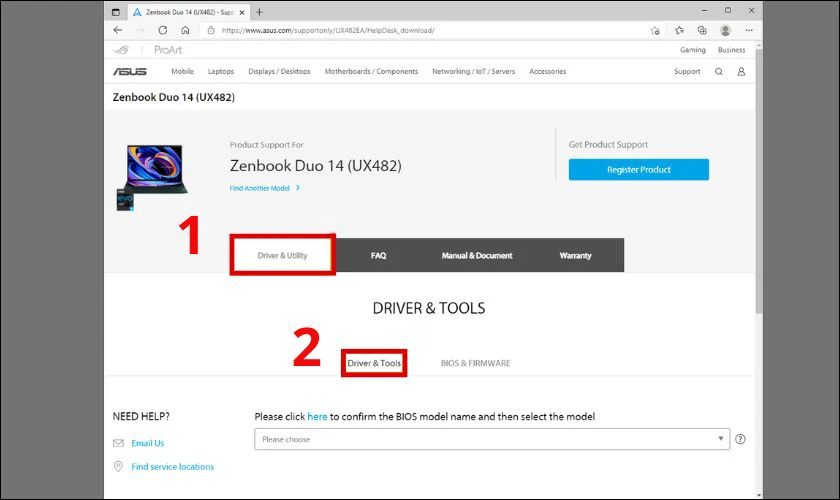Open the Networking / IoT / Servers menu
The image size is (840, 500).
pos(474,71)
